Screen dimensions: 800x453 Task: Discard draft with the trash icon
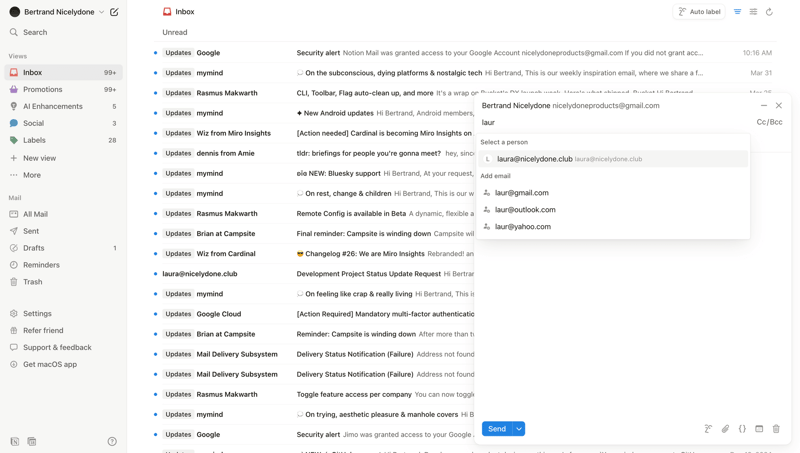pos(776,429)
